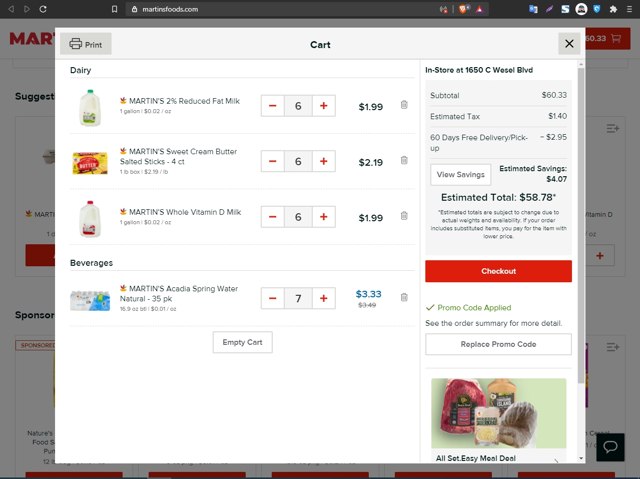
Task: Open MARTIN'S Sweet Cream Butter product link
Action: coord(178,156)
